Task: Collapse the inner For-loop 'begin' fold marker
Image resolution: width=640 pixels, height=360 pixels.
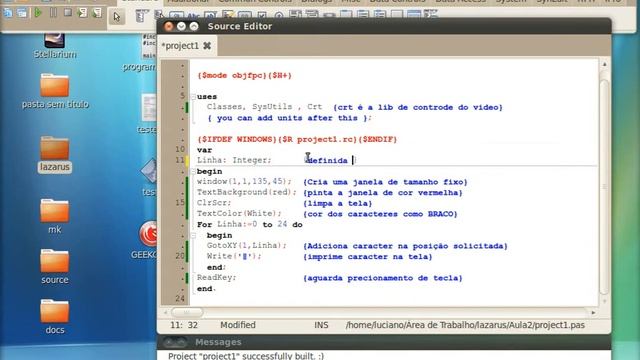Action: (193, 235)
